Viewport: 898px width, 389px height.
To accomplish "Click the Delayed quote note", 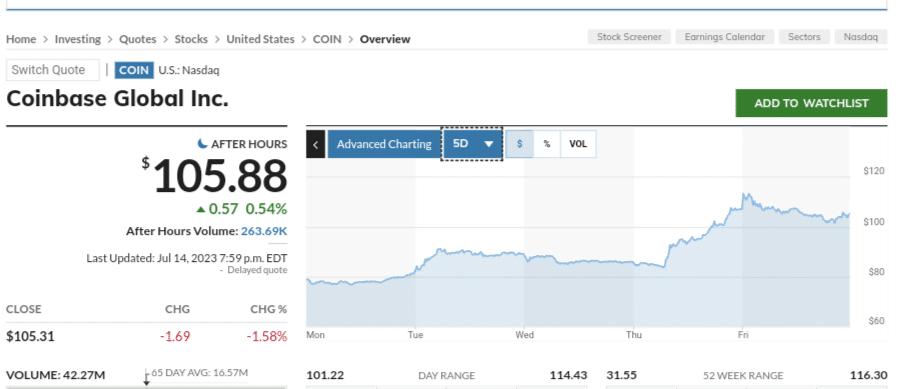I will pyautogui.click(x=257, y=270).
